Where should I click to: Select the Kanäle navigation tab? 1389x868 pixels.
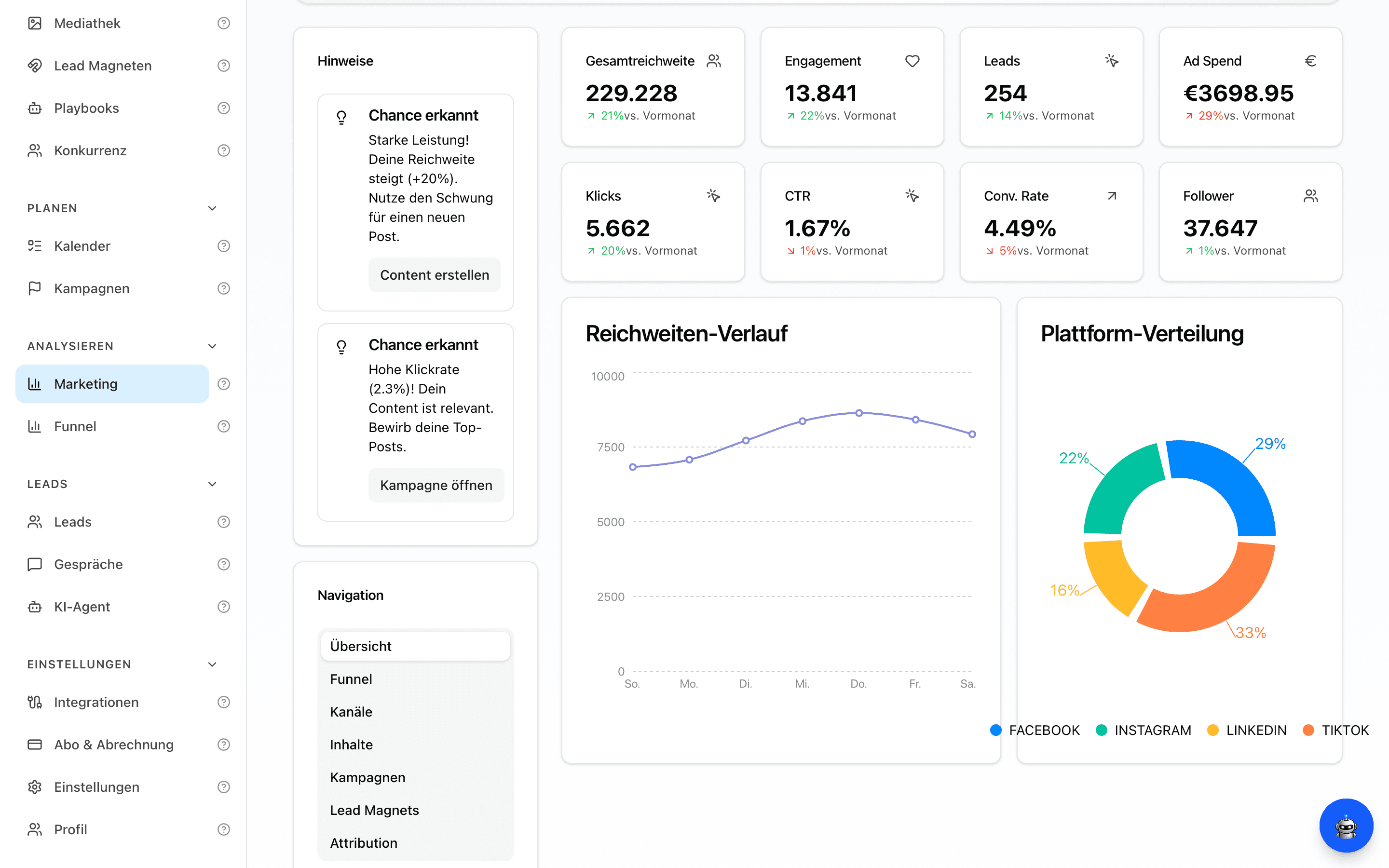tap(416, 712)
